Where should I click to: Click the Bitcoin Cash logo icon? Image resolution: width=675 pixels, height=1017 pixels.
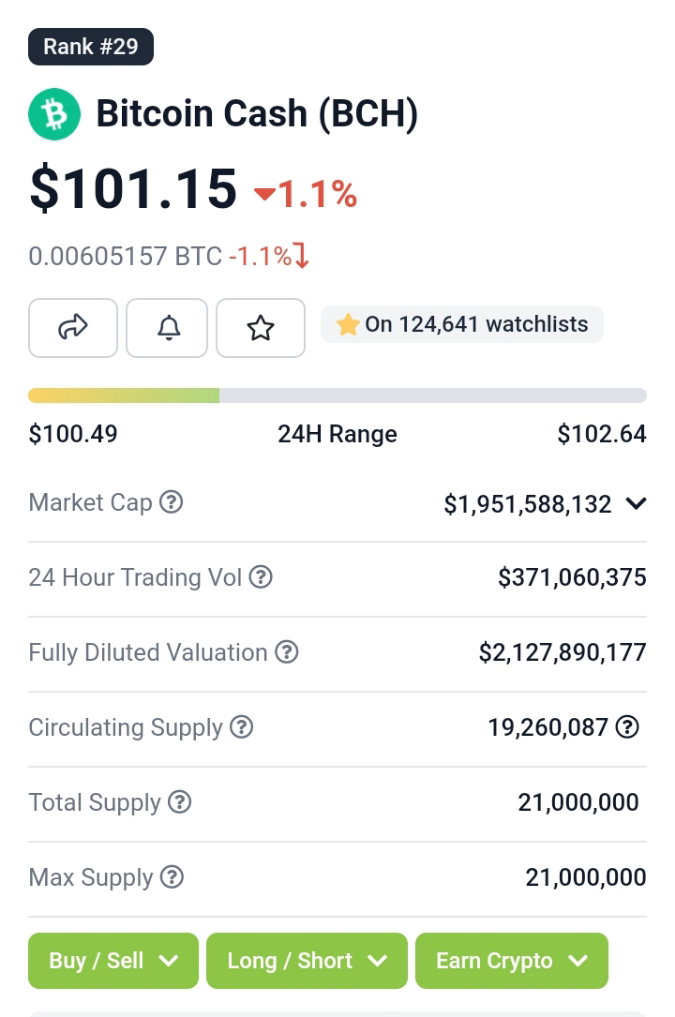[54, 114]
